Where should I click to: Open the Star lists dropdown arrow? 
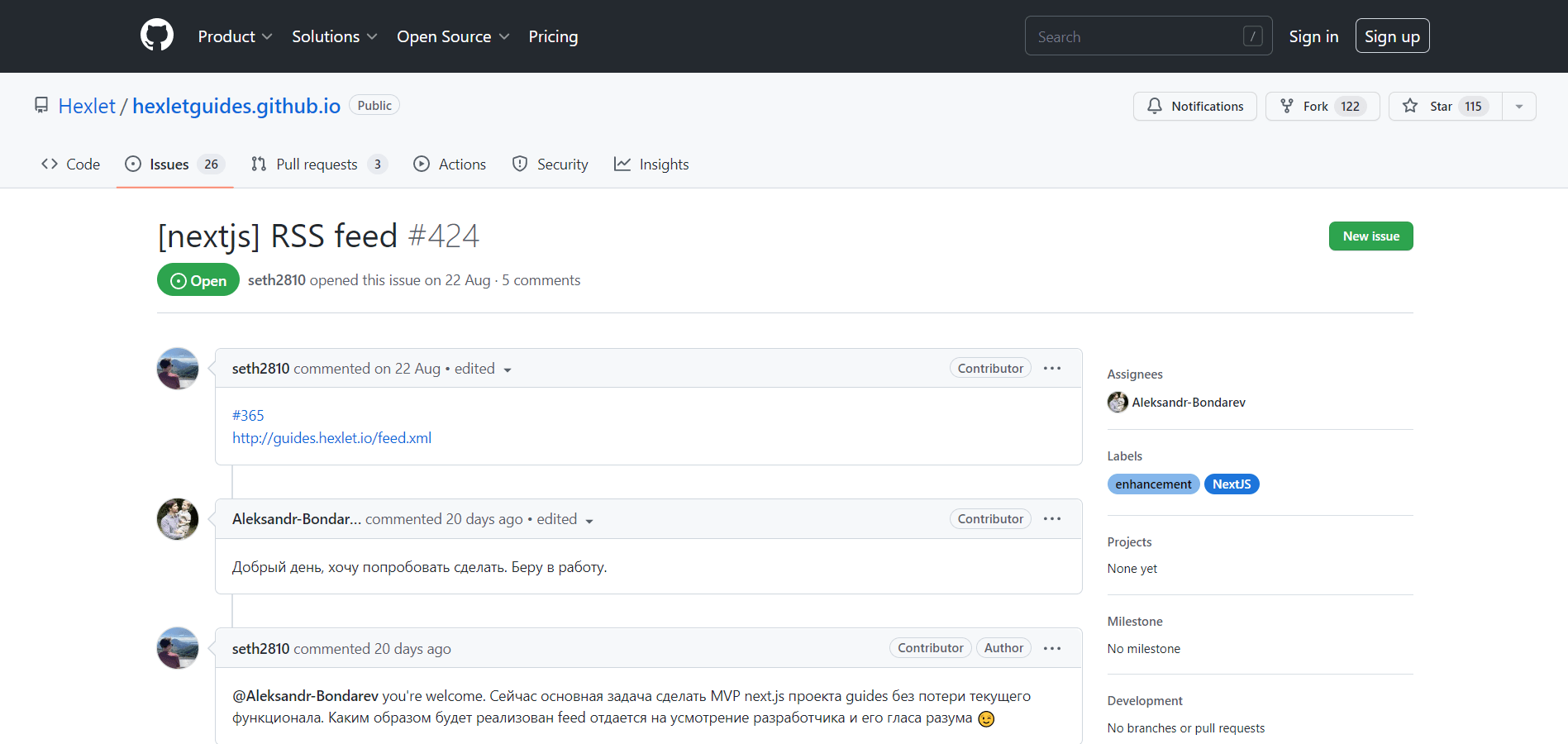click(1518, 107)
